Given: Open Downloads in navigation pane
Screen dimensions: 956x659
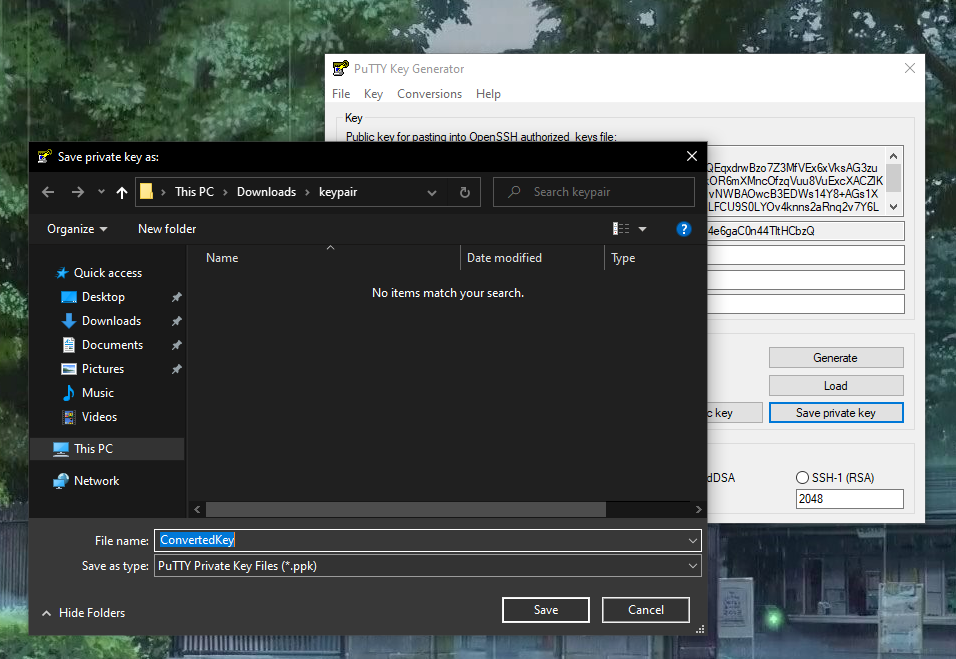Looking at the screenshot, I should coord(112,321).
